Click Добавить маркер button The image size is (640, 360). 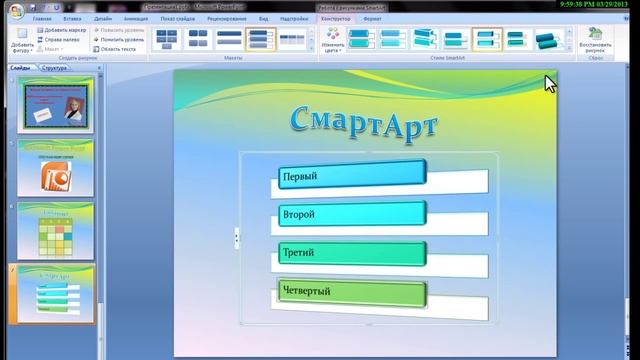click(x=62, y=30)
